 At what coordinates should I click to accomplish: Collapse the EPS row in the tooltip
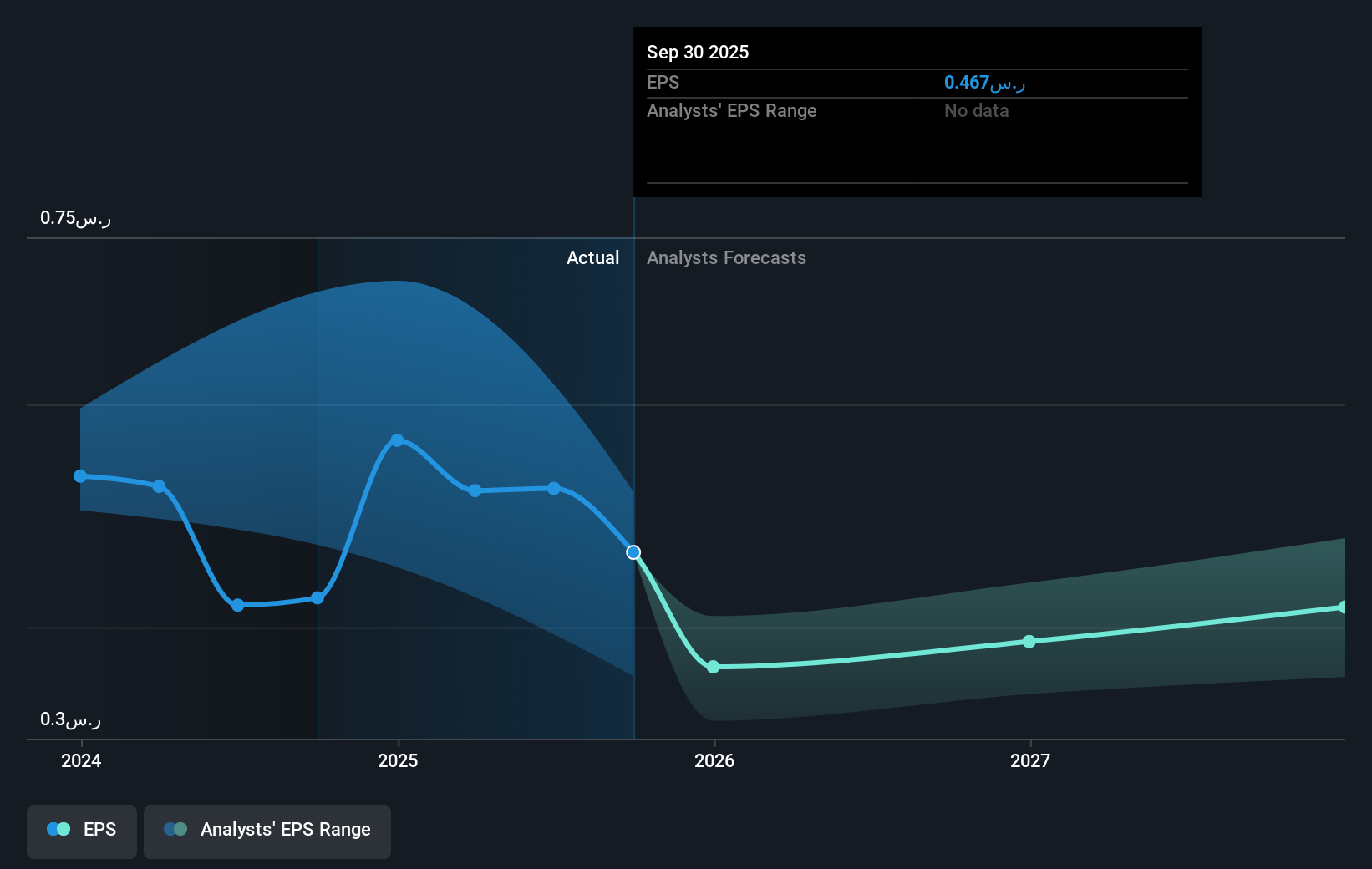tap(663, 82)
